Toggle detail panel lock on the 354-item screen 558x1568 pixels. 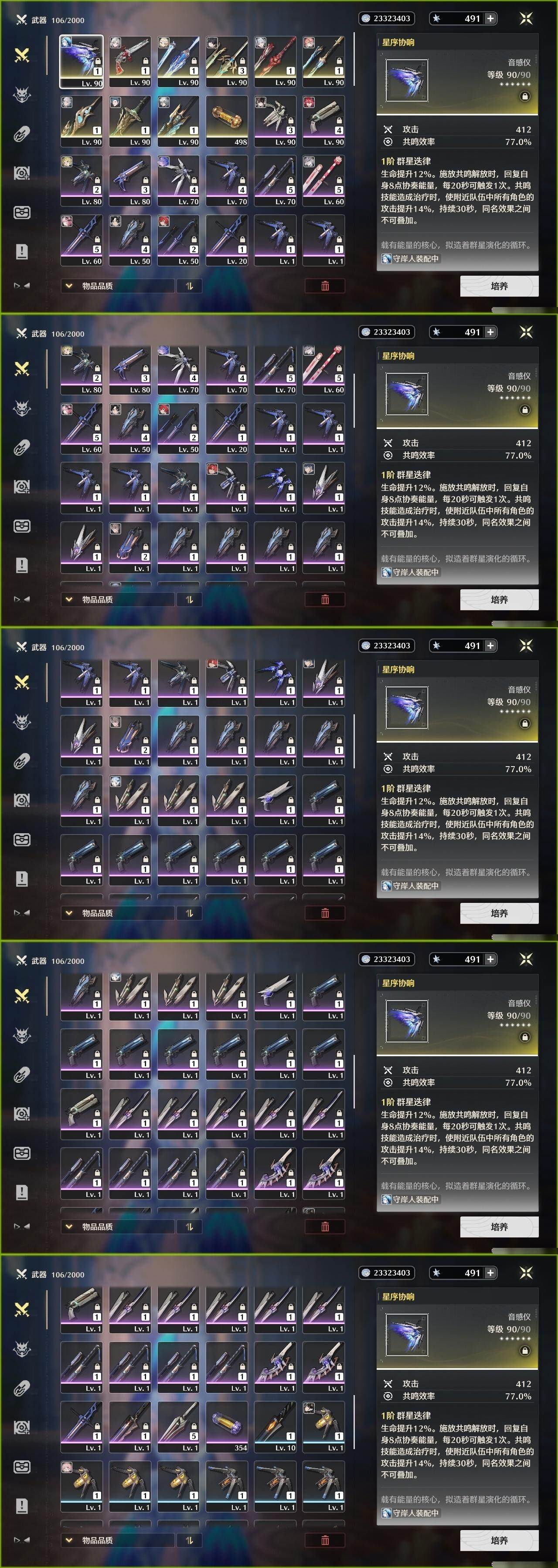pyautogui.click(x=524, y=1350)
